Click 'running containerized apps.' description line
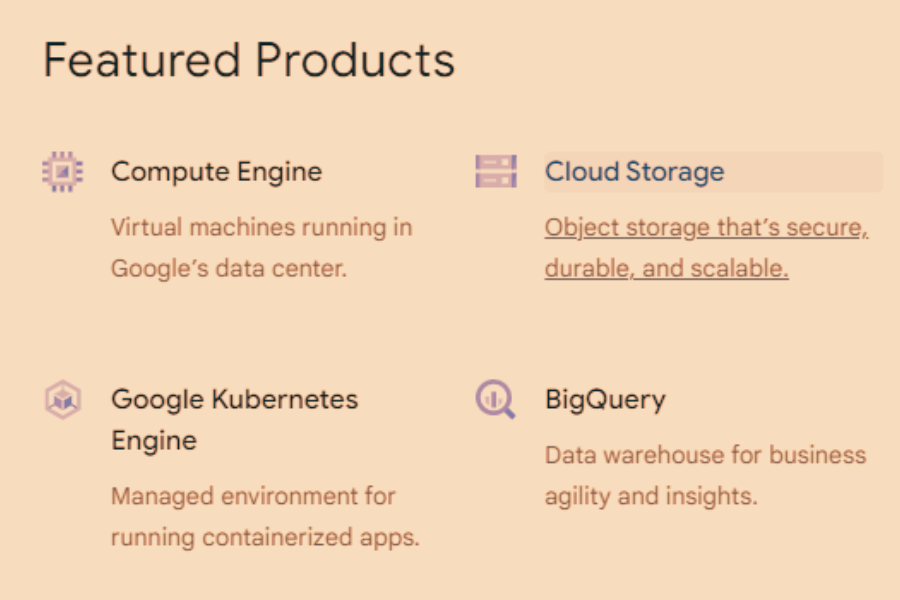The width and height of the screenshot is (900, 600). [x=265, y=537]
